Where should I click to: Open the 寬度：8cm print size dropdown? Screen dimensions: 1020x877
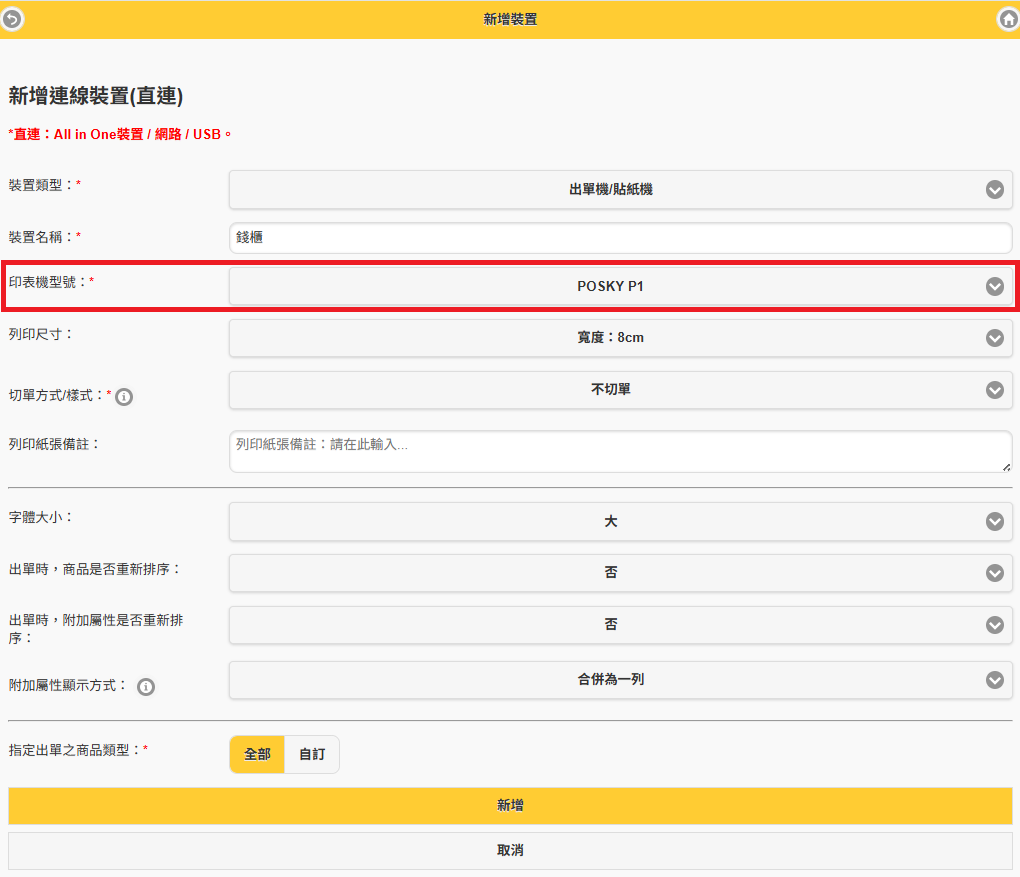pos(610,338)
